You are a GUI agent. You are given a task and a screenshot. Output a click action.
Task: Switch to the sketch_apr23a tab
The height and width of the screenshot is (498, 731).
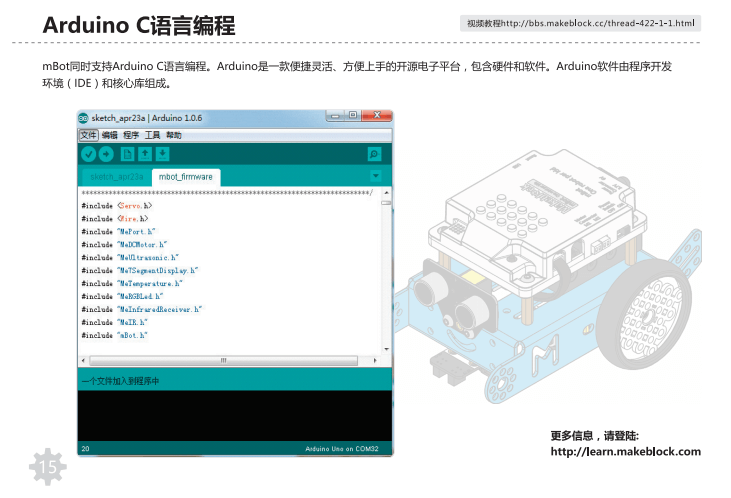(x=117, y=177)
